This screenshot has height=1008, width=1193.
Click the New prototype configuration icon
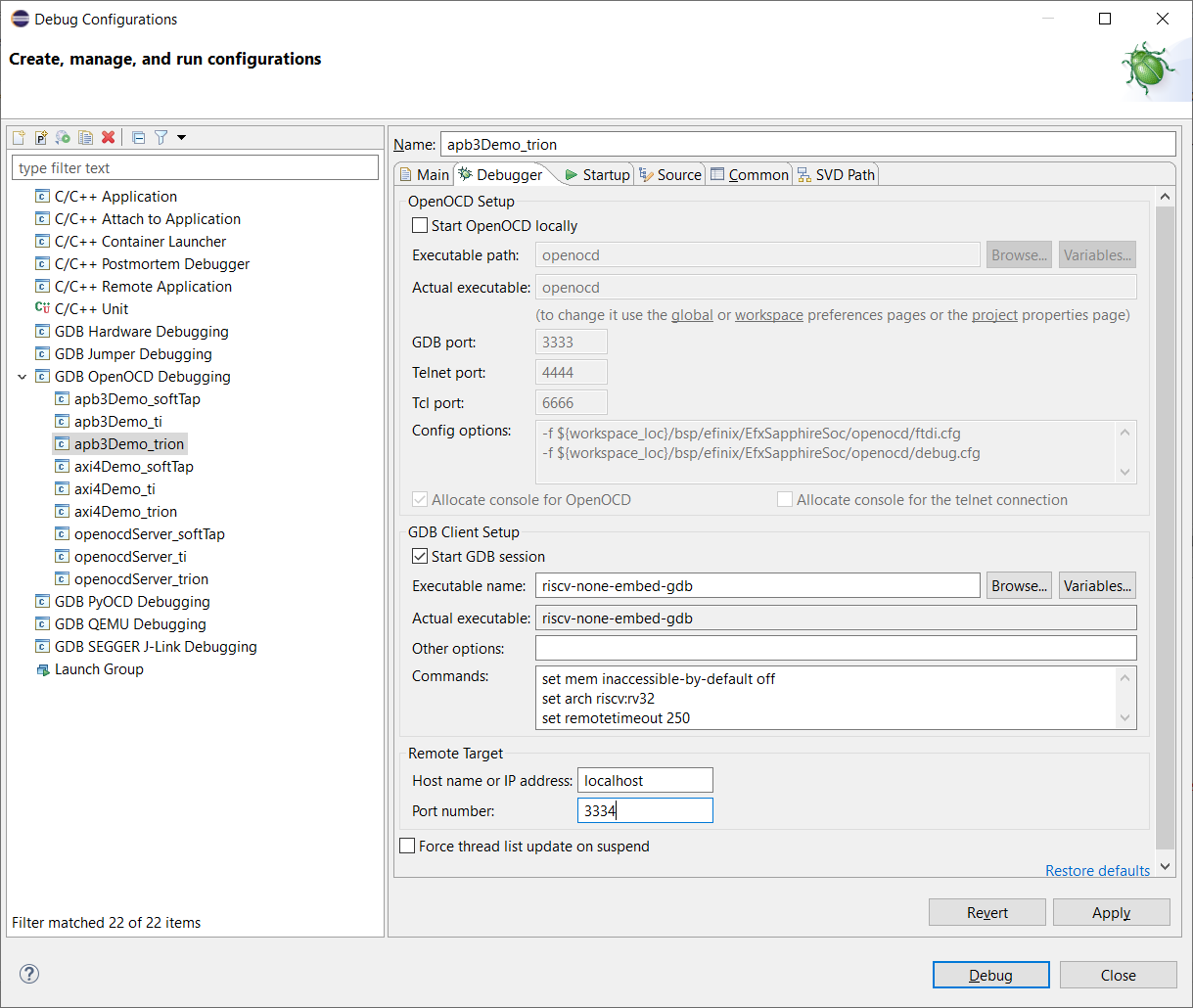[41, 138]
